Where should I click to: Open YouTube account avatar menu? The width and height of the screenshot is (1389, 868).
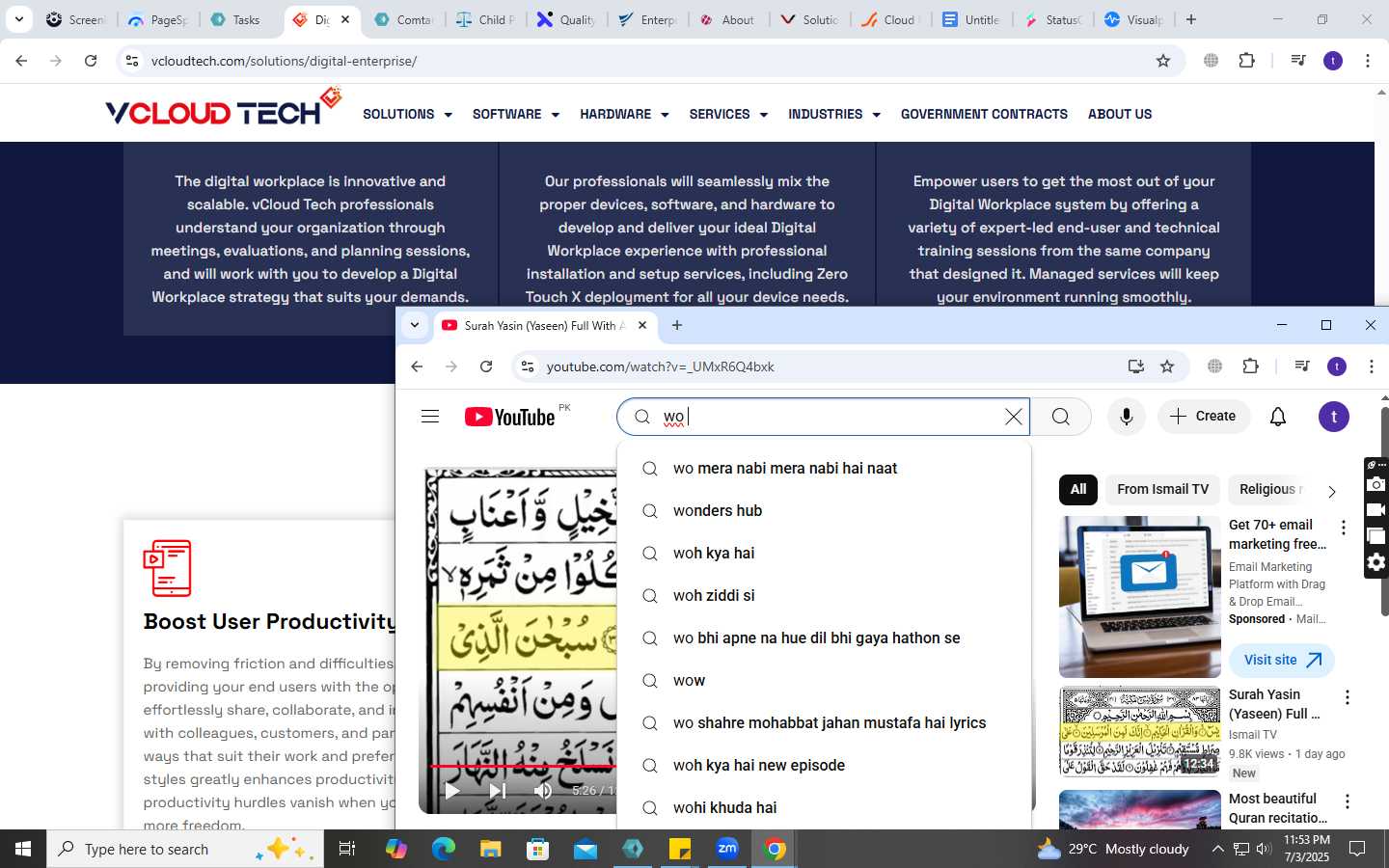1334,417
